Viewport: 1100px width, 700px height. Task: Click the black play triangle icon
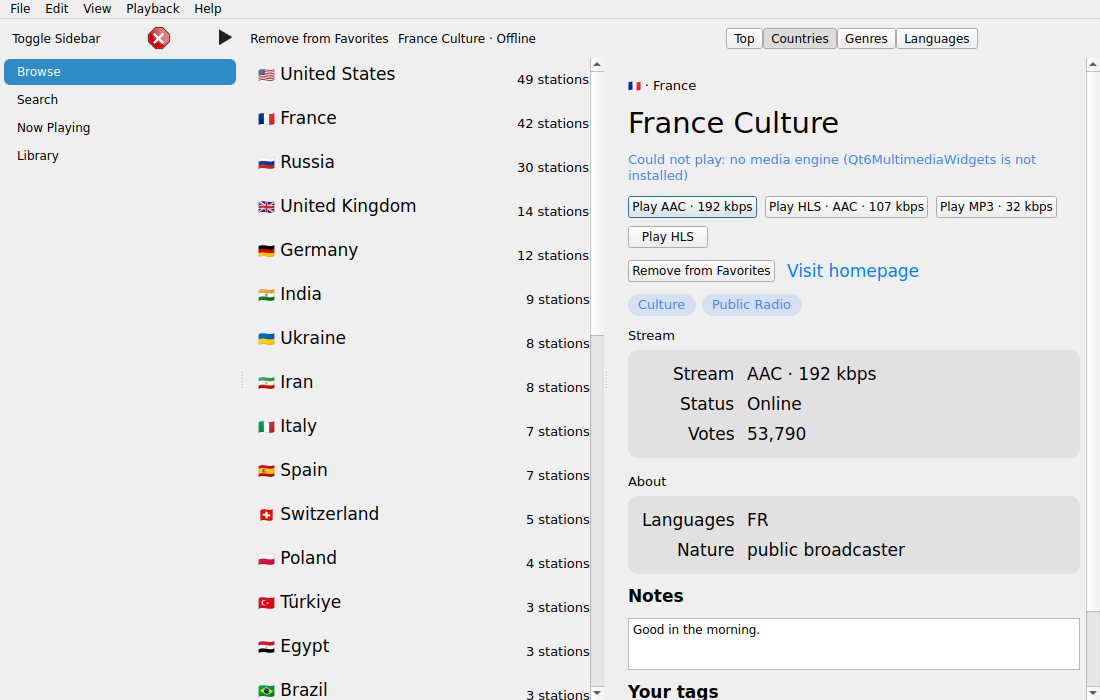coord(224,38)
